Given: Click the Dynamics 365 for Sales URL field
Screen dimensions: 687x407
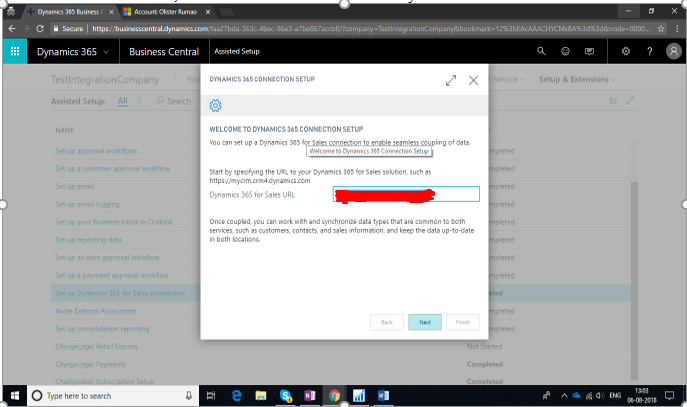Looking at the screenshot, I should [405, 194].
